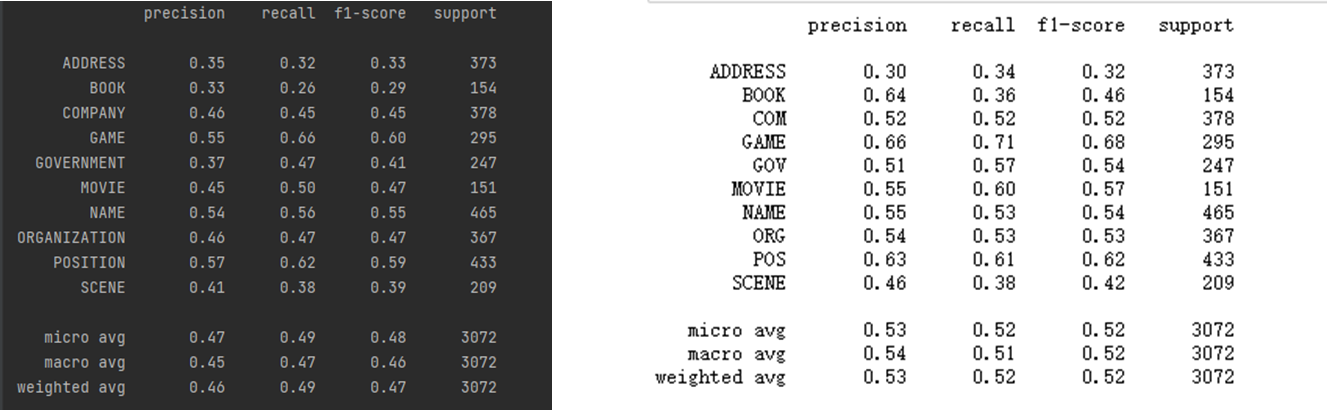Click macro avg label in white table
1327x410 pixels.
(736, 354)
